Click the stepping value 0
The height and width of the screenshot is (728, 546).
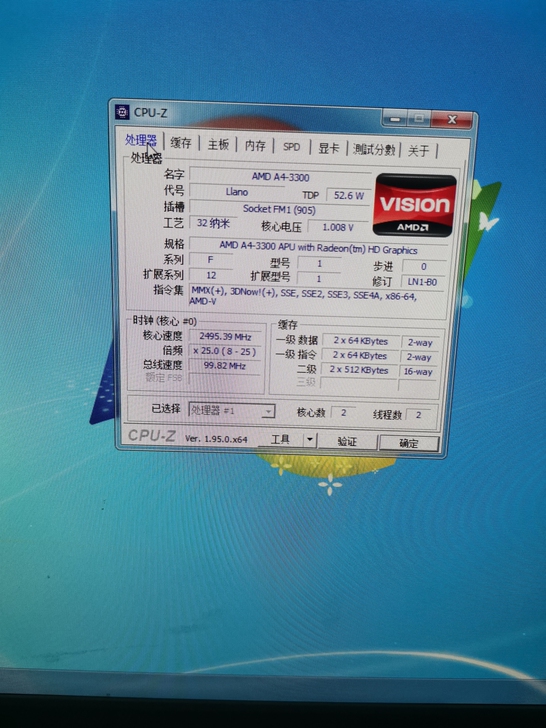(423, 266)
